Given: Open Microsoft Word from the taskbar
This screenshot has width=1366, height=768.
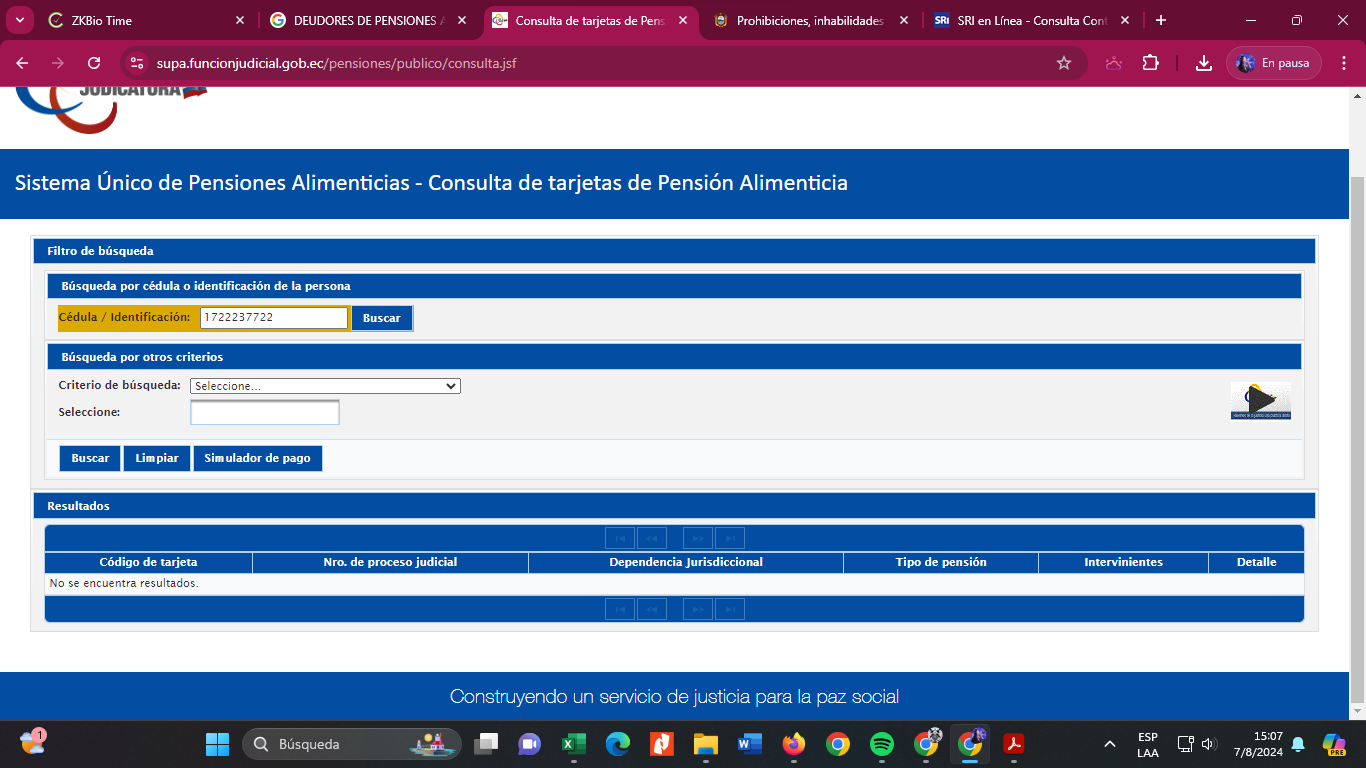Looking at the screenshot, I should [749, 744].
